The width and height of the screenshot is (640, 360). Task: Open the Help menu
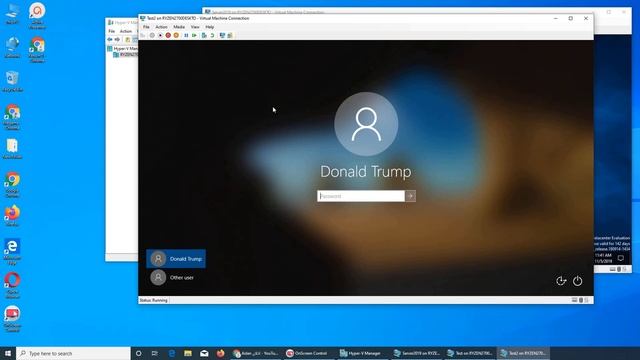coord(209,27)
